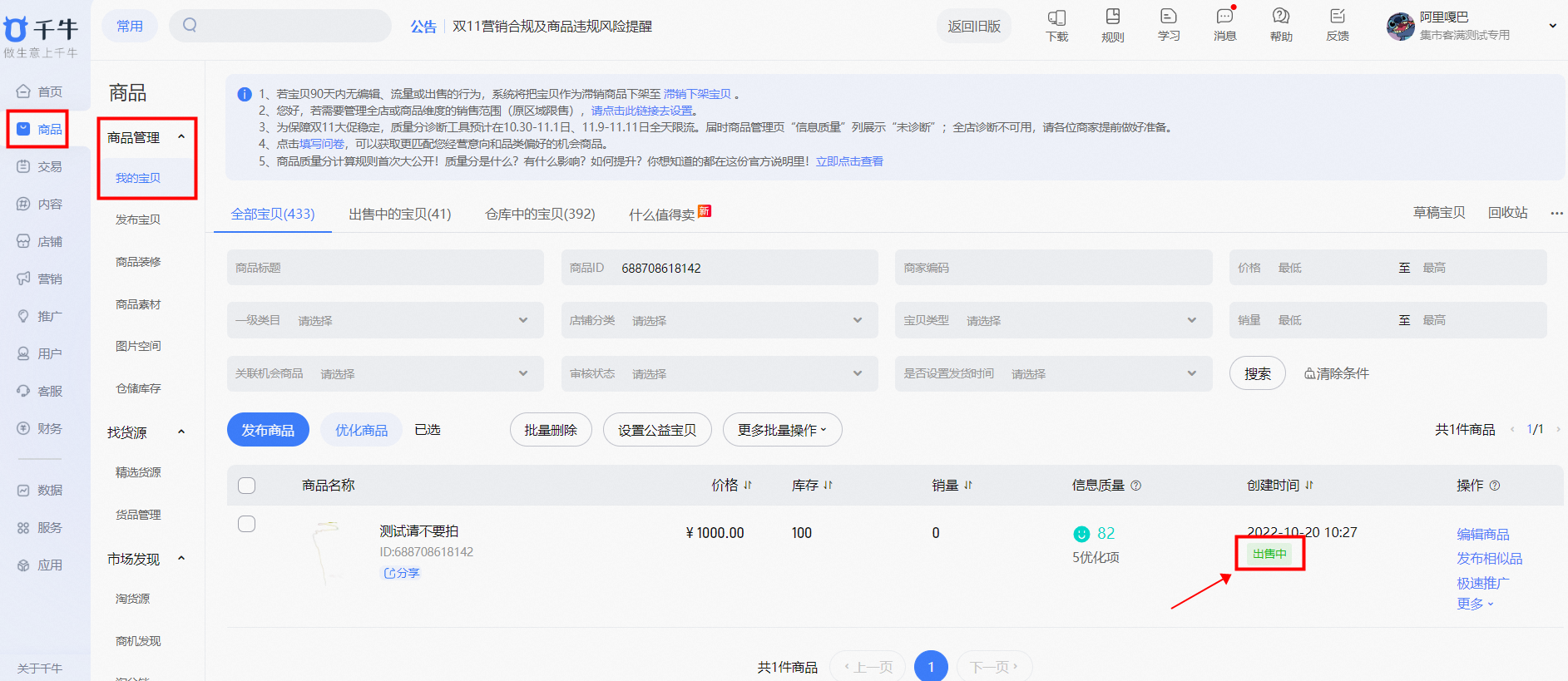Go to 首页 in the sidebar
Viewport: 1568px width, 681px height.
(40, 91)
